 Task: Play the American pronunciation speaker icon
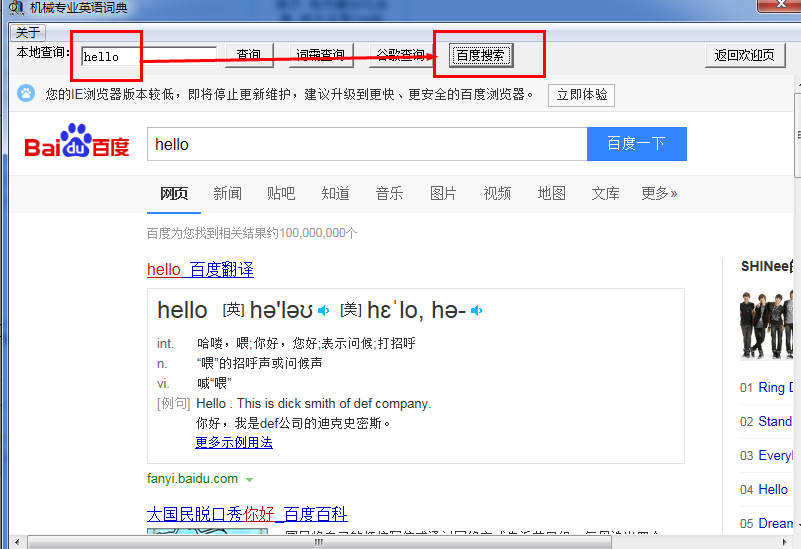(476, 311)
